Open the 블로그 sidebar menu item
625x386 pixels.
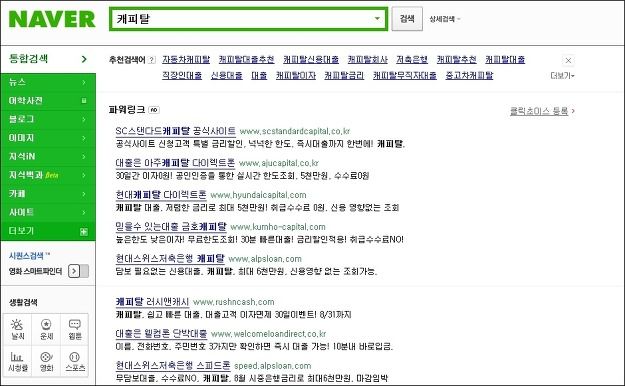[48, 119]
